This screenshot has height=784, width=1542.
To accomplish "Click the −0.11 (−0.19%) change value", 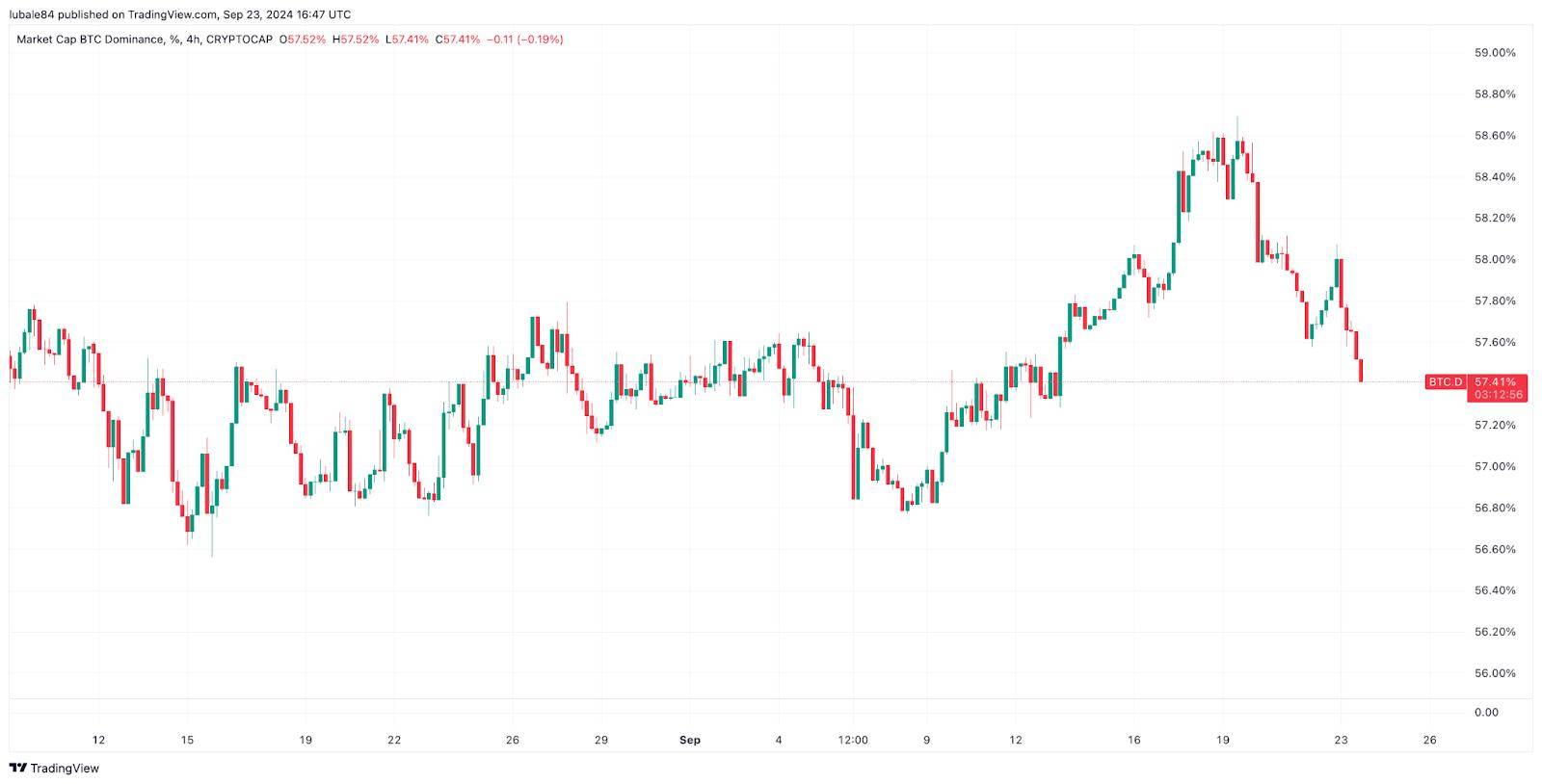I will pos(525,39).
